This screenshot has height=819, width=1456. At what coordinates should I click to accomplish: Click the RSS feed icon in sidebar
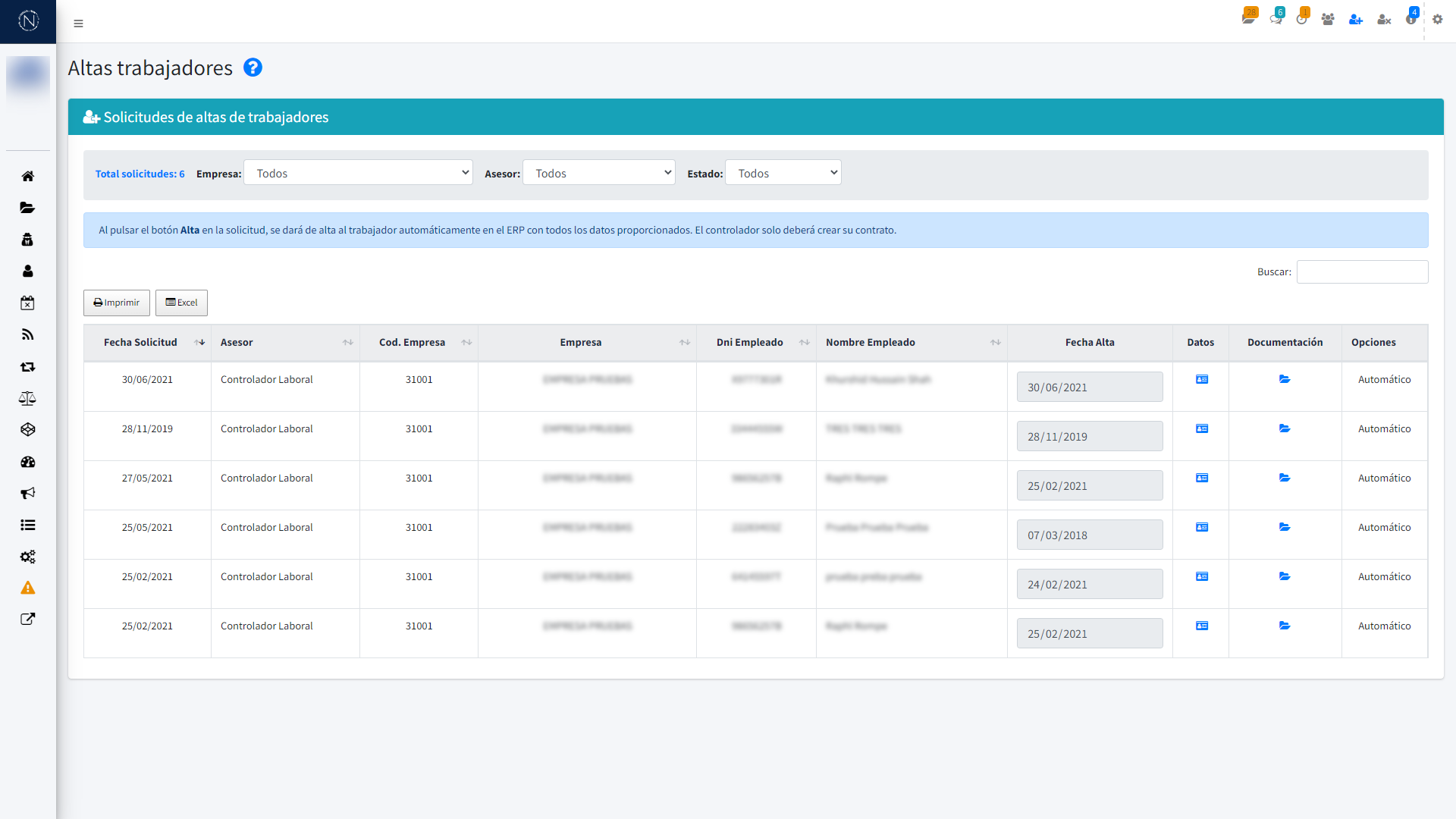[28, 334]
